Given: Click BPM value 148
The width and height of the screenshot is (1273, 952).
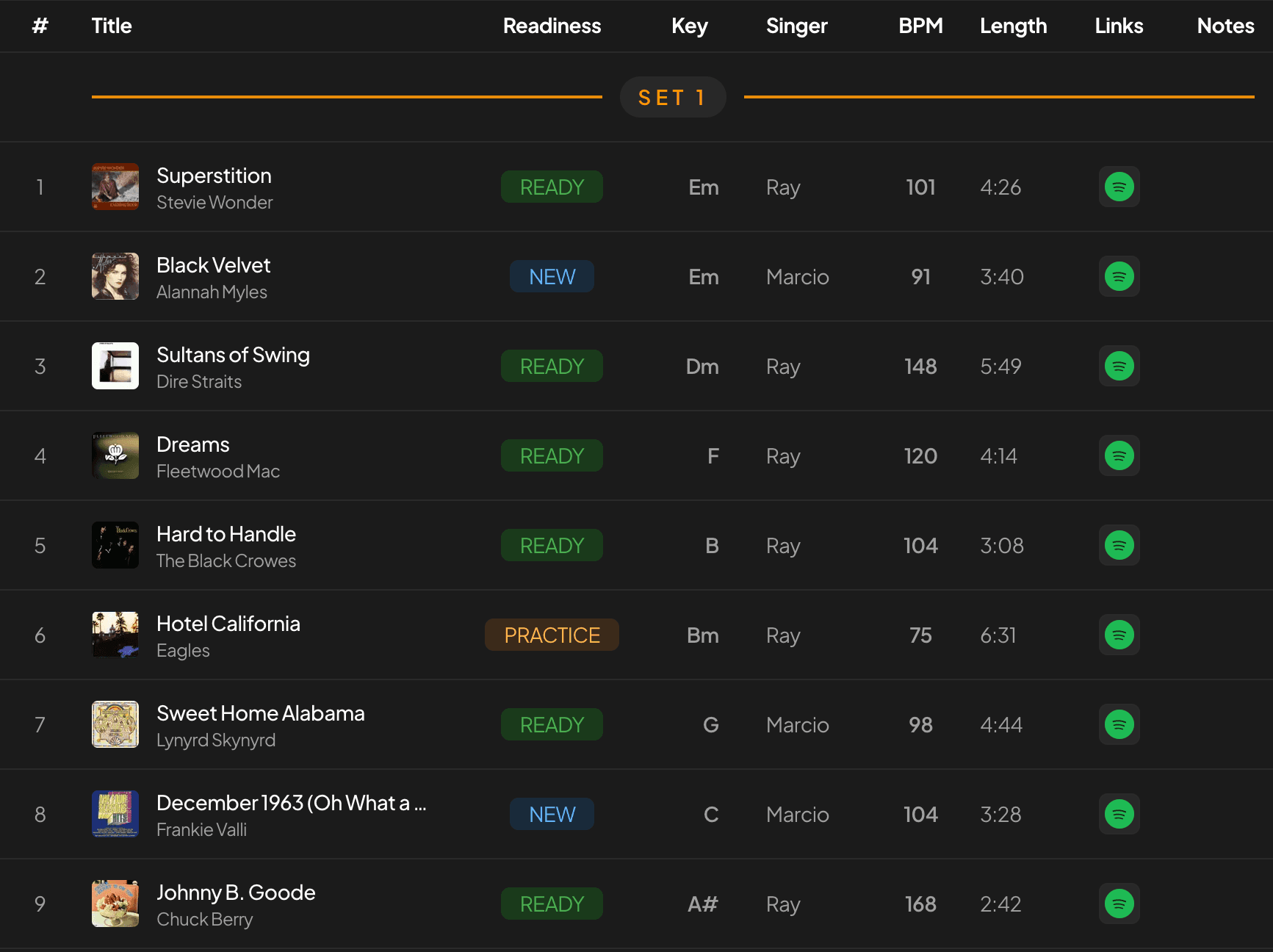Looking at the screenshot, I should (x=920, y=366).
